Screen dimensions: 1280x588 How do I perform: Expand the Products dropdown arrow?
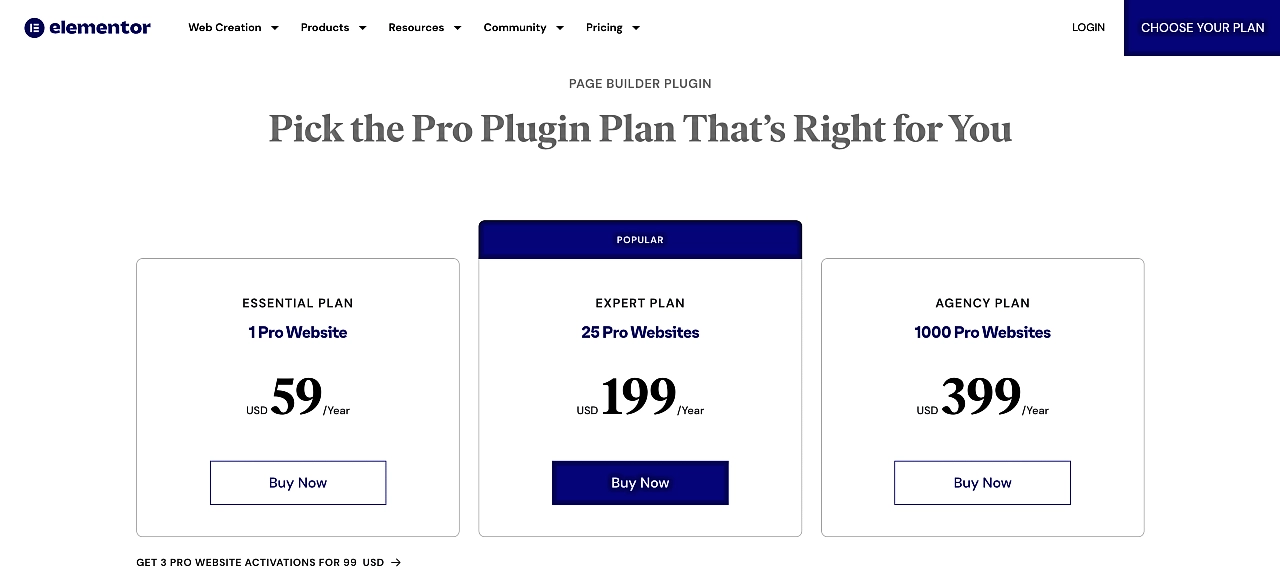pyautogui.click(x=362, y=28)
